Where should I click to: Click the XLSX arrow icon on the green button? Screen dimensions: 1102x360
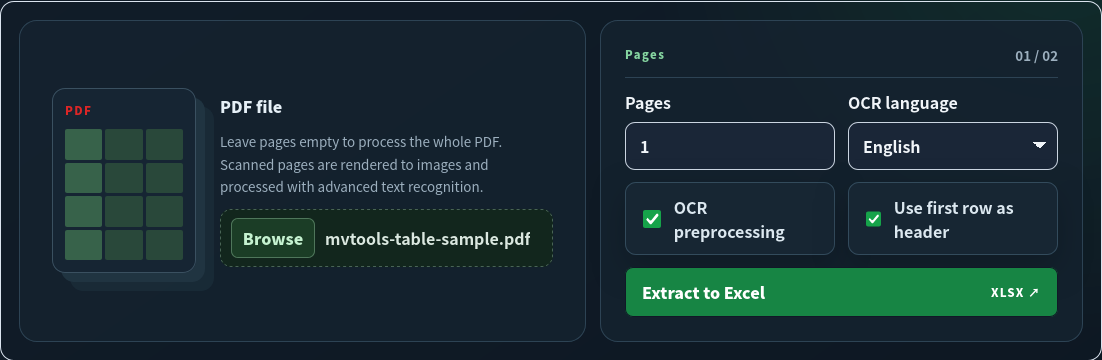tap(1033, 292)
